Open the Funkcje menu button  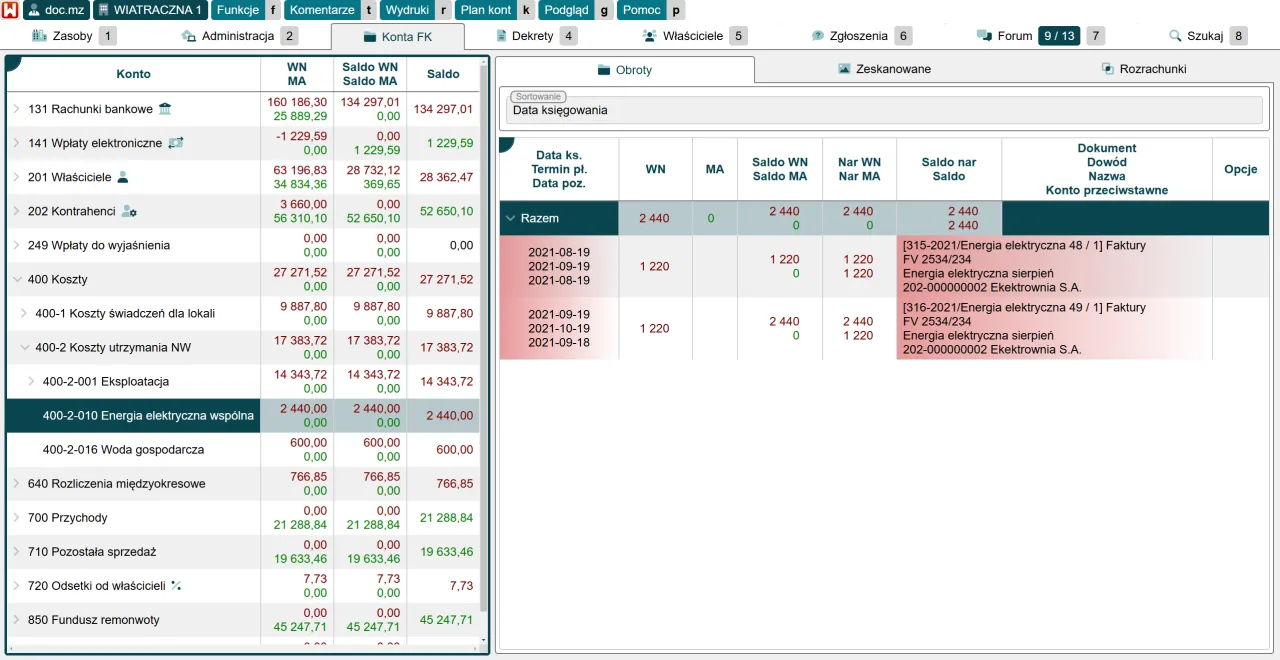[236, 10]
